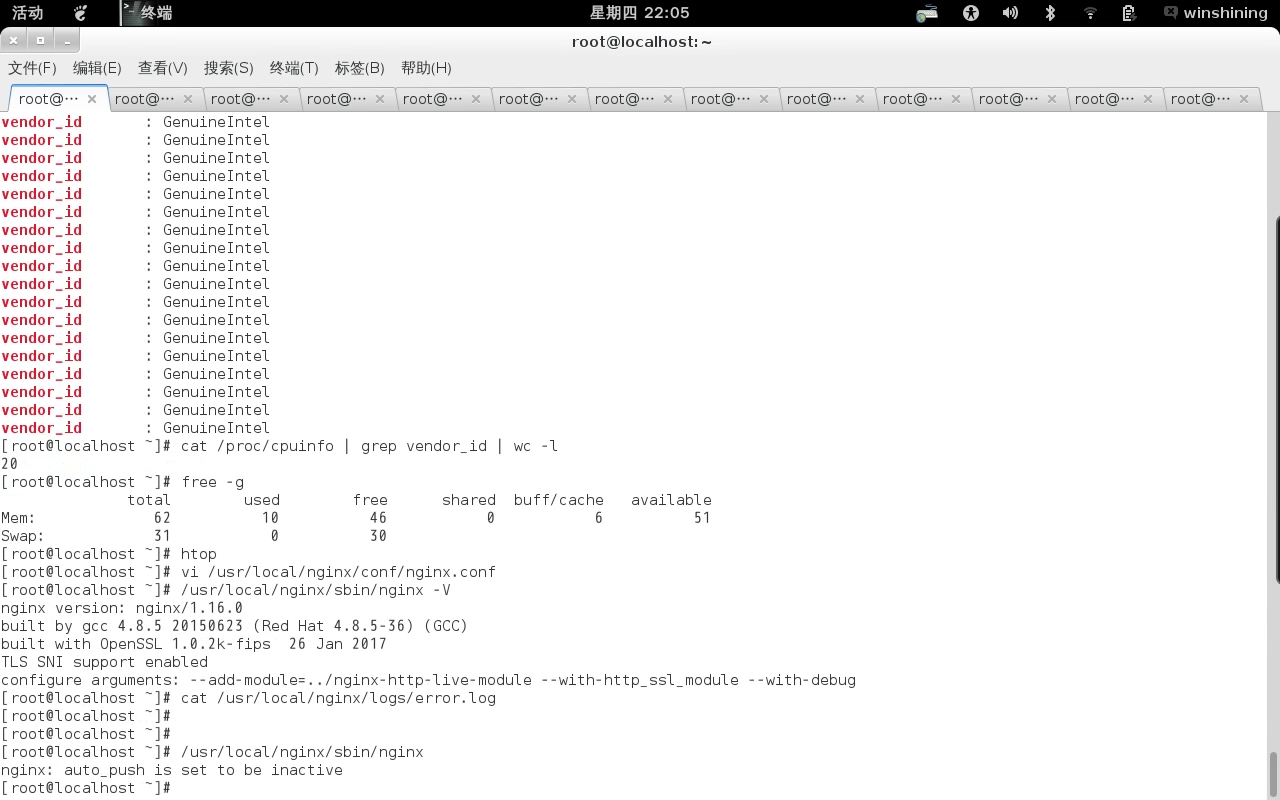Open the sound volume icon in top bar
This screenshot has width=1280, height=800.
[x=1010, y=13]
